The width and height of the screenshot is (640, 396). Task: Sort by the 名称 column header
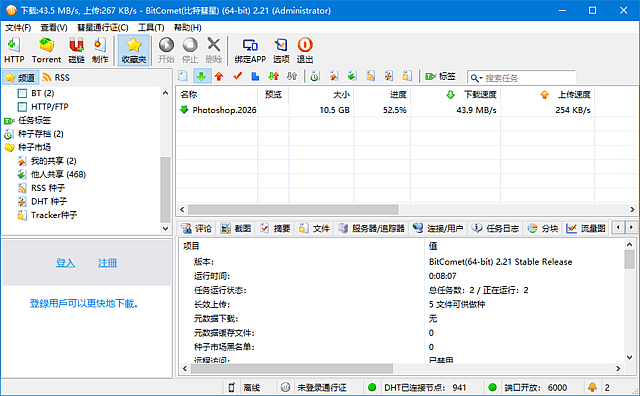217,95
